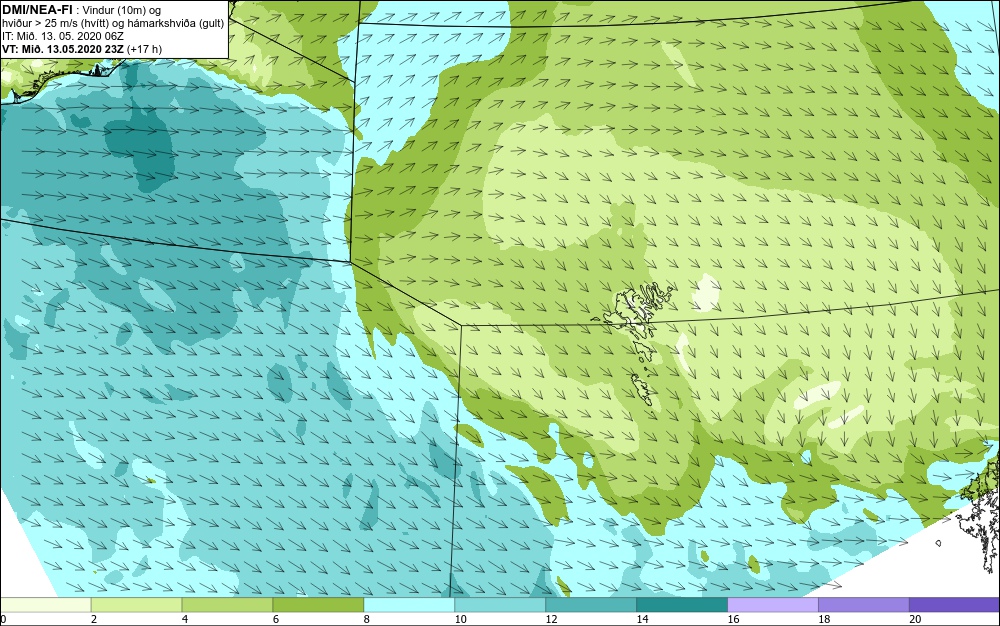This screenshot has height=626, width=1000.
Task: Click the 16–18 m/s light purple legend swatch
Action: click(x=773, y=605)
